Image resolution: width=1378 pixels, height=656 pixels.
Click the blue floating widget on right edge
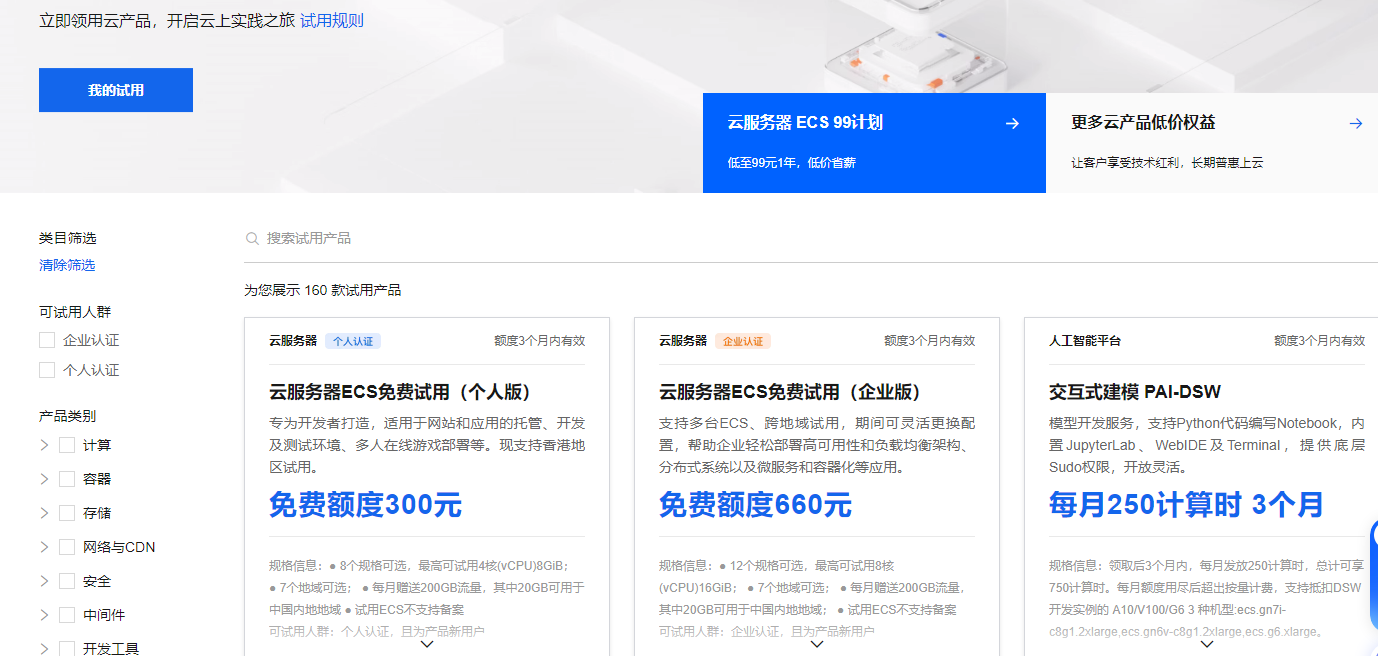tap(1371, 570)
